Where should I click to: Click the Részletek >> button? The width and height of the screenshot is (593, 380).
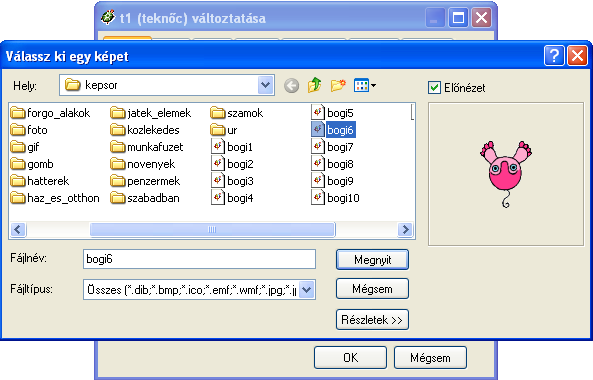[x=372, y=320]
